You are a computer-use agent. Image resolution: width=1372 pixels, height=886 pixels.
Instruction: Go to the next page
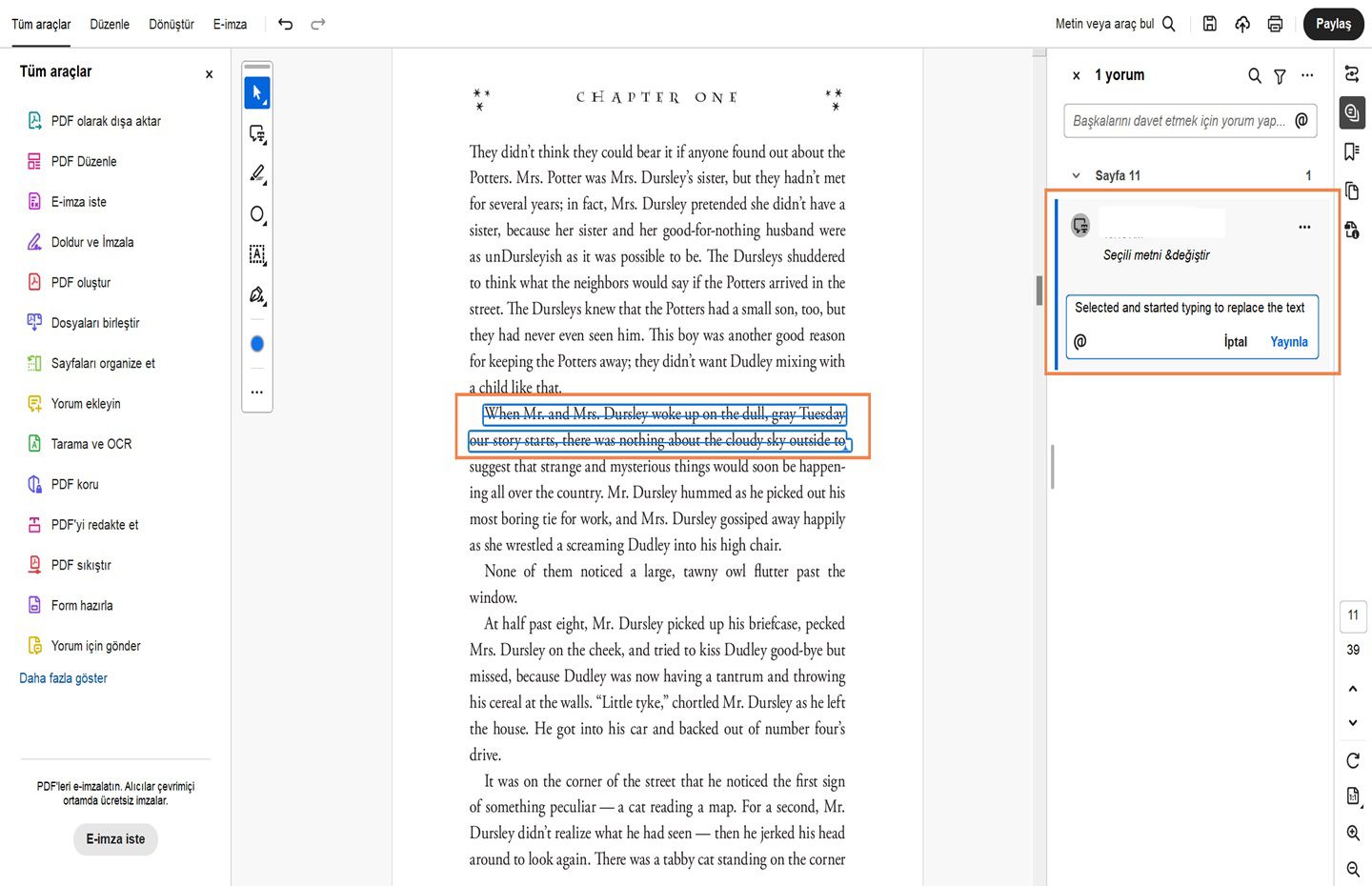click(x=1353, y=723)
